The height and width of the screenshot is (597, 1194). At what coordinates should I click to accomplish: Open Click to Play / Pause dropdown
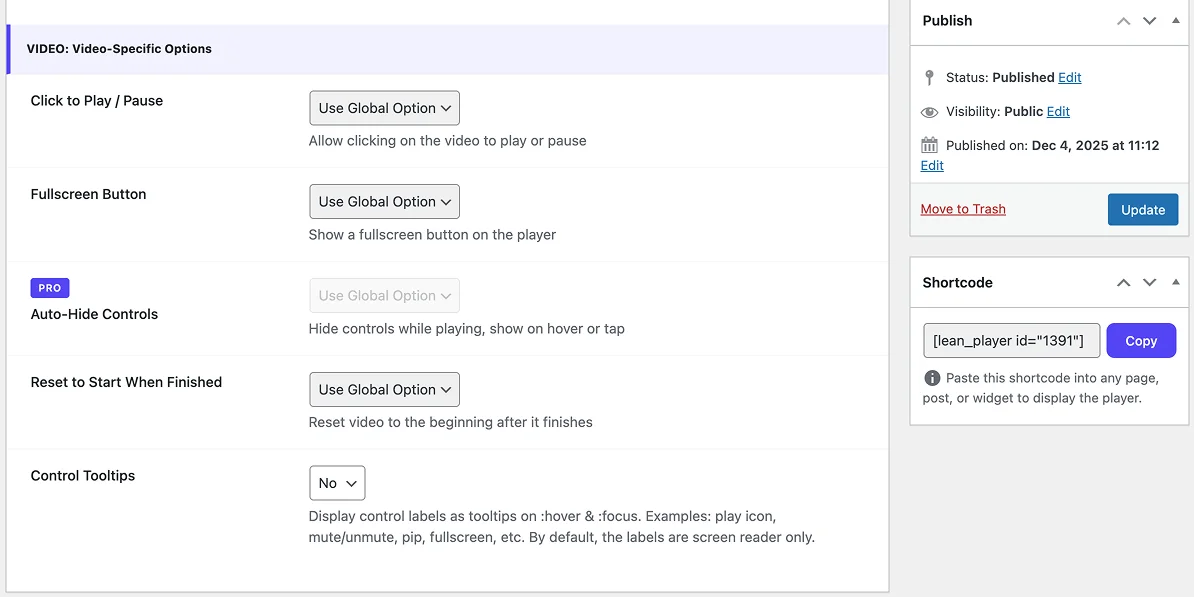(x=384, y=108)
